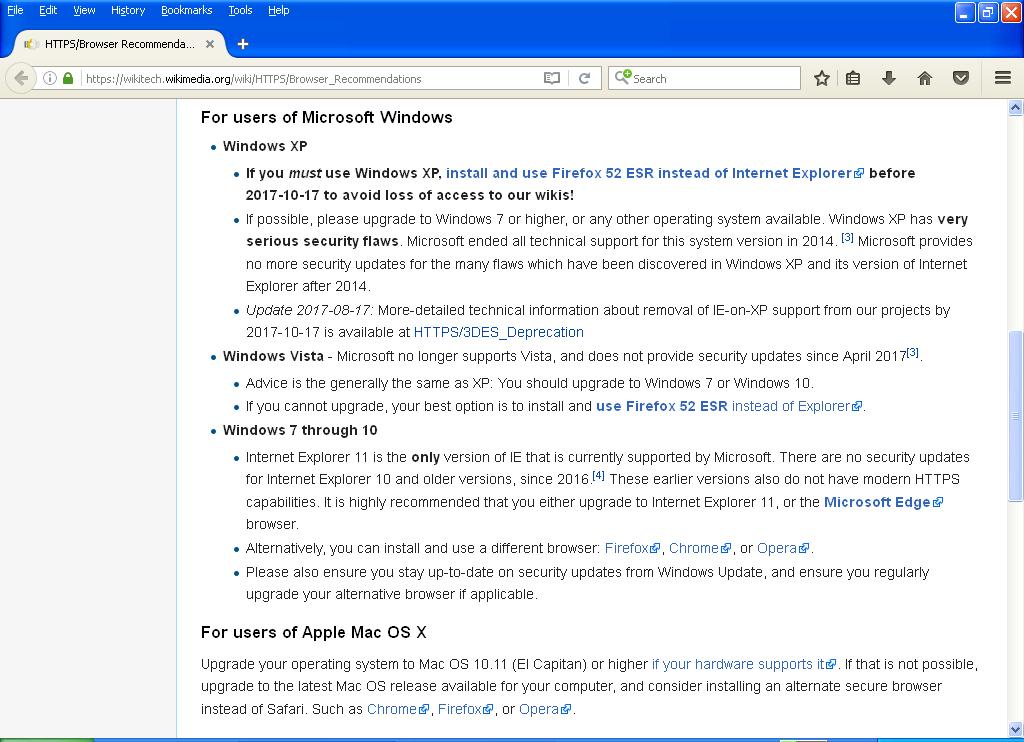Follow 'if your hardware supports it' link

point(744,664)
